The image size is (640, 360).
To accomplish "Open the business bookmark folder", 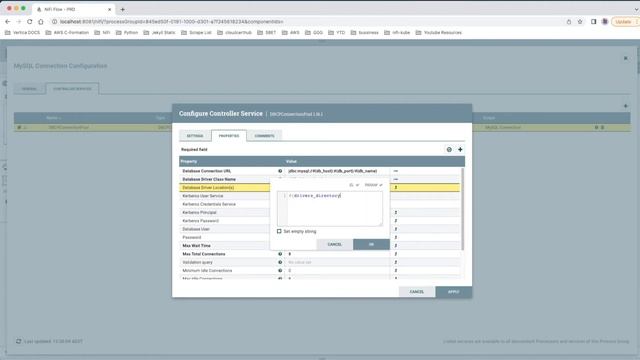I will [x=364, y=33].
